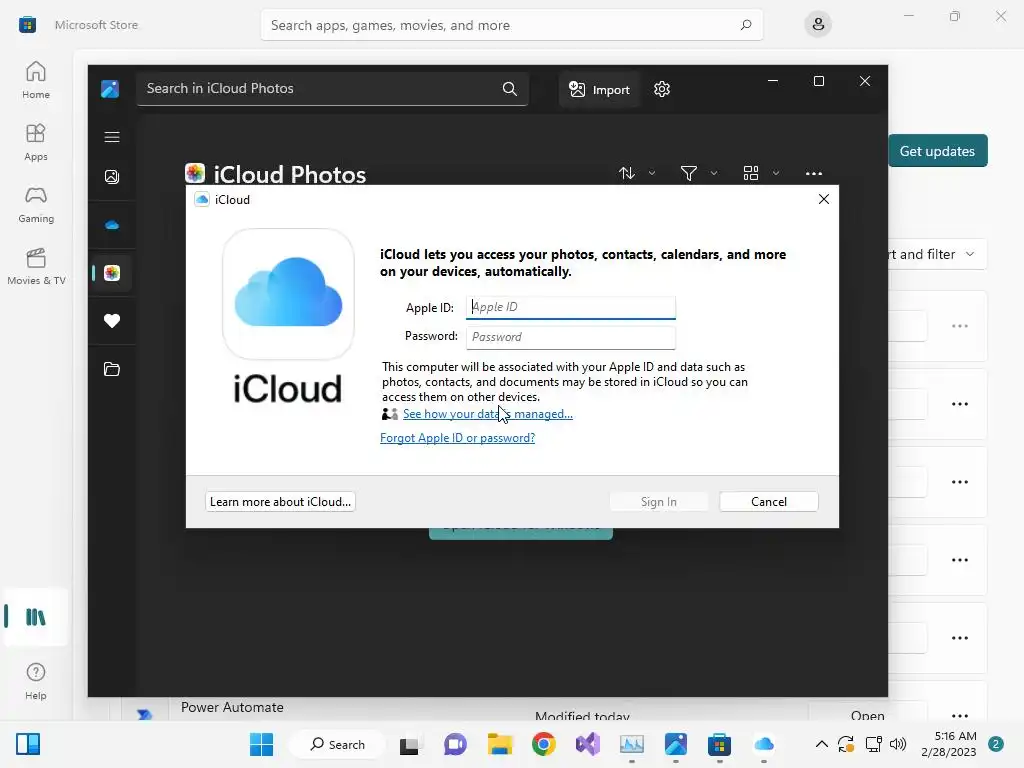Open See how your data is managed link
1024x768 pixels.
pos(488,414)
